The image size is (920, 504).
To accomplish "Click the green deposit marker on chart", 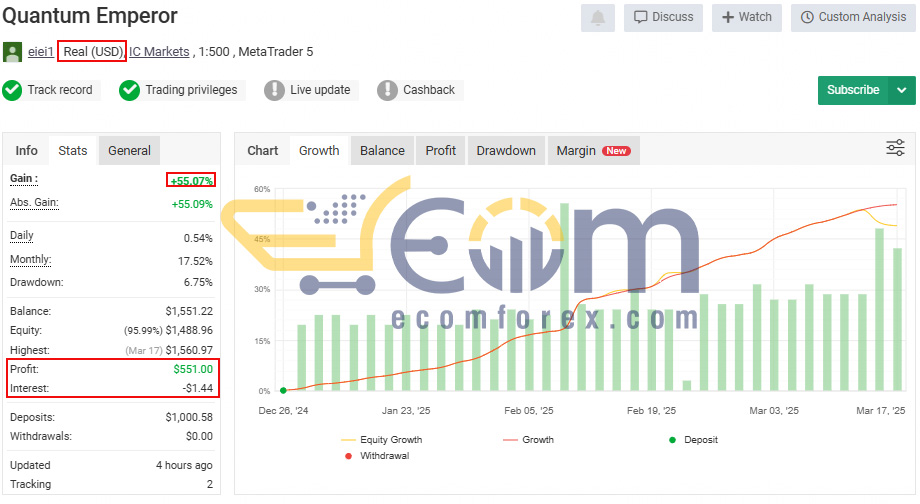I will click(x=283, y=390).
